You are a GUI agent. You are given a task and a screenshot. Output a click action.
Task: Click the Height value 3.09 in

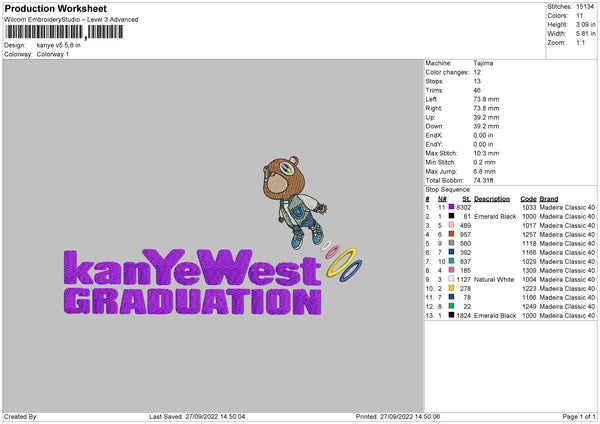[x=585, y=24]
